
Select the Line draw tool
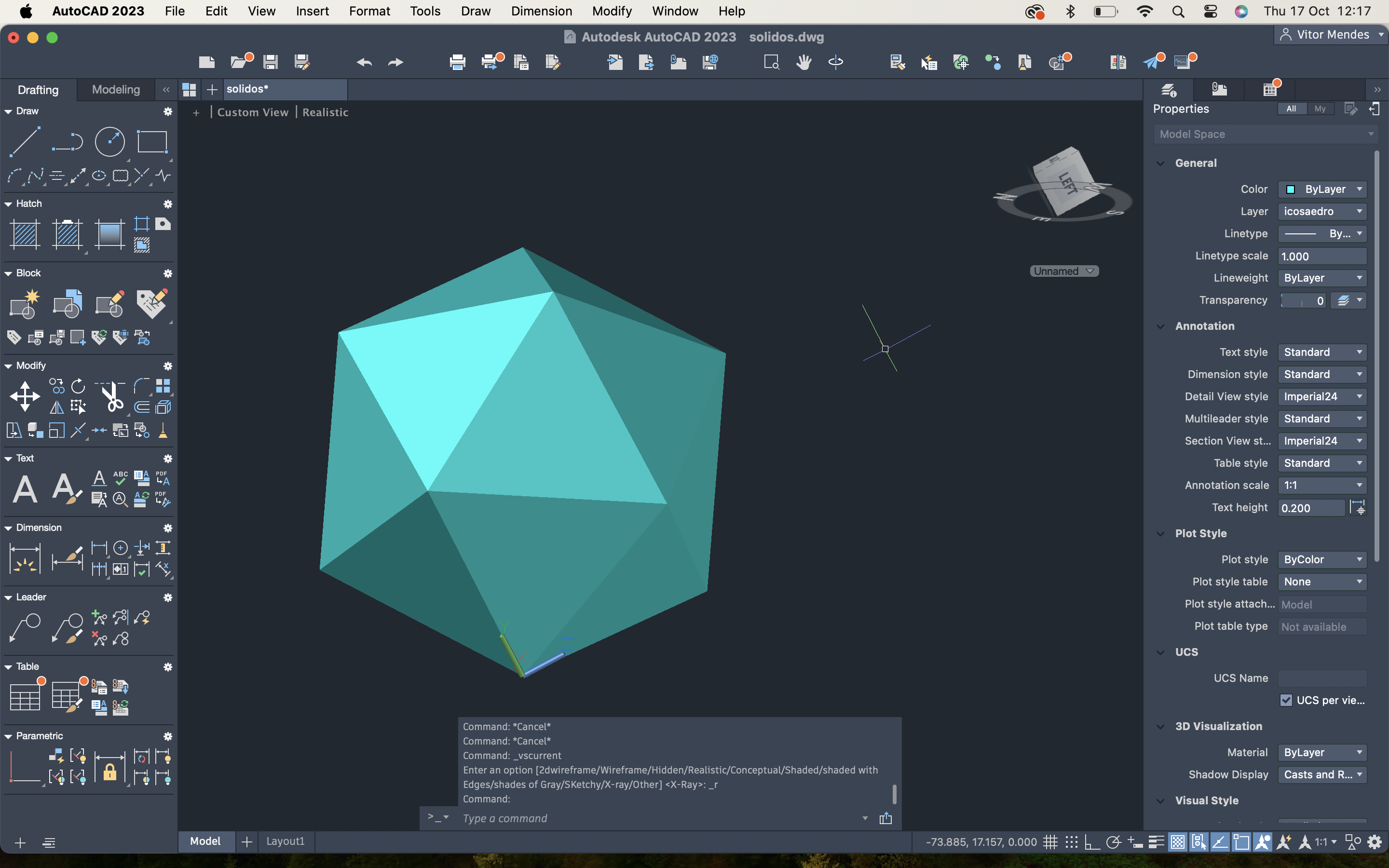pos(25,141)
